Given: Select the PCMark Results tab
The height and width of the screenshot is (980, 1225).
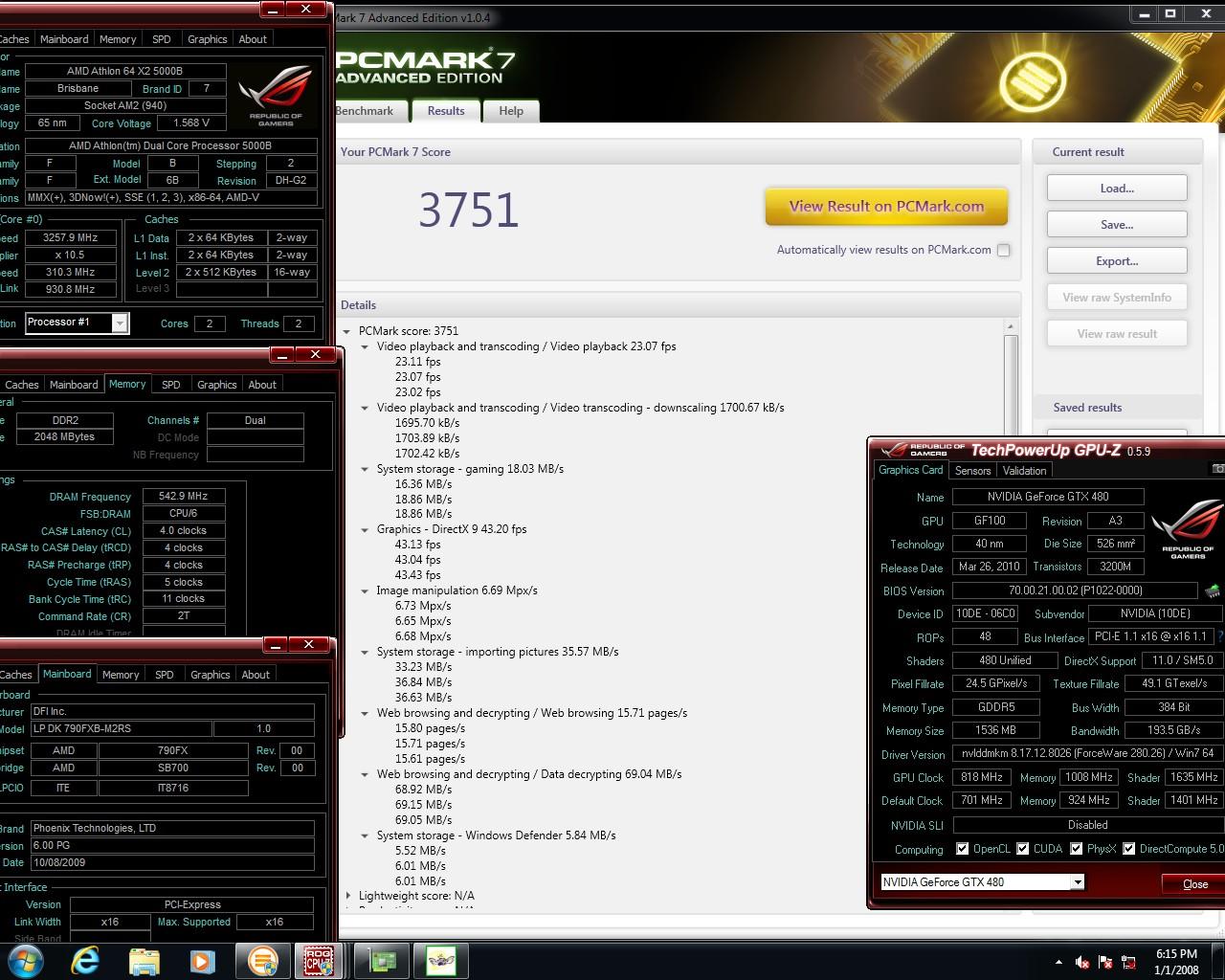Looking at the screenshot, I should pos(446,111).
